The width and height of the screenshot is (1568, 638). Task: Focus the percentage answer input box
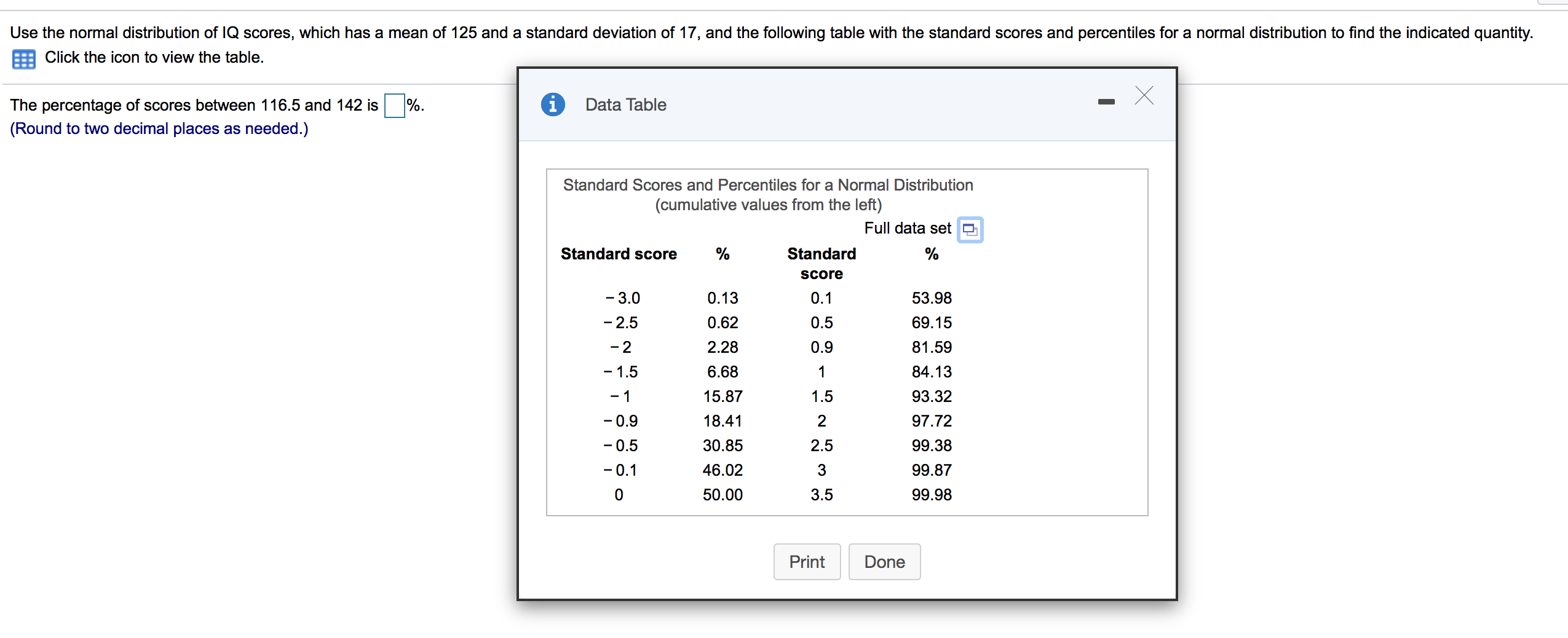[394, 106]
